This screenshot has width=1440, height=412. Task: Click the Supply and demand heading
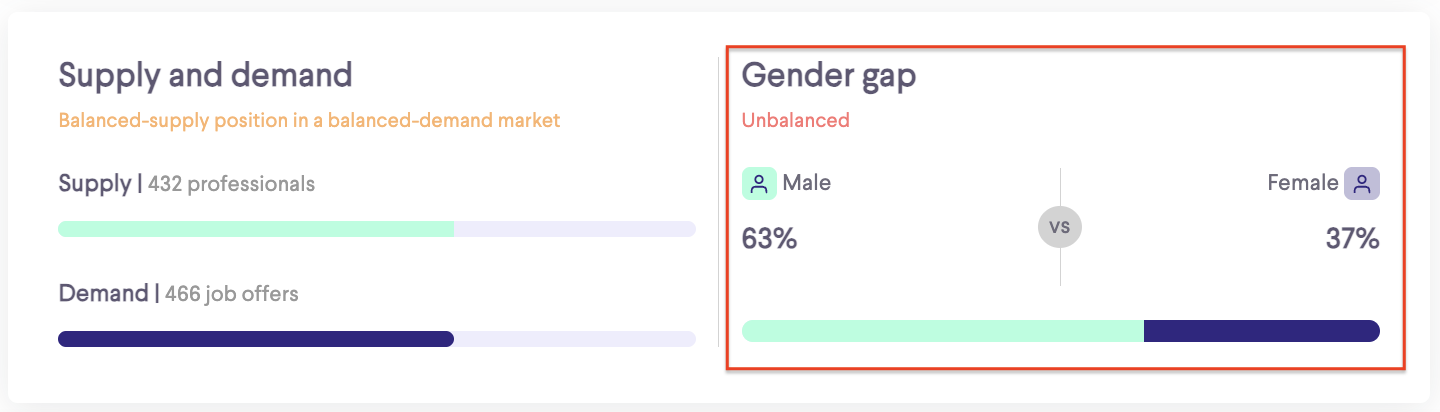point(205,76)
